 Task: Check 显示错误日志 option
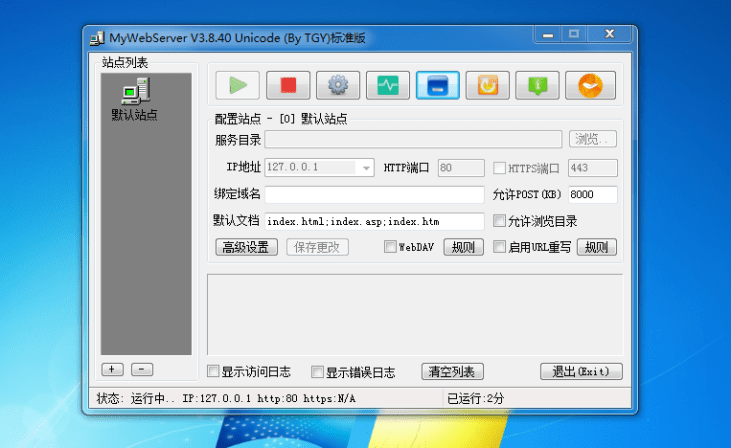[317, 372]
